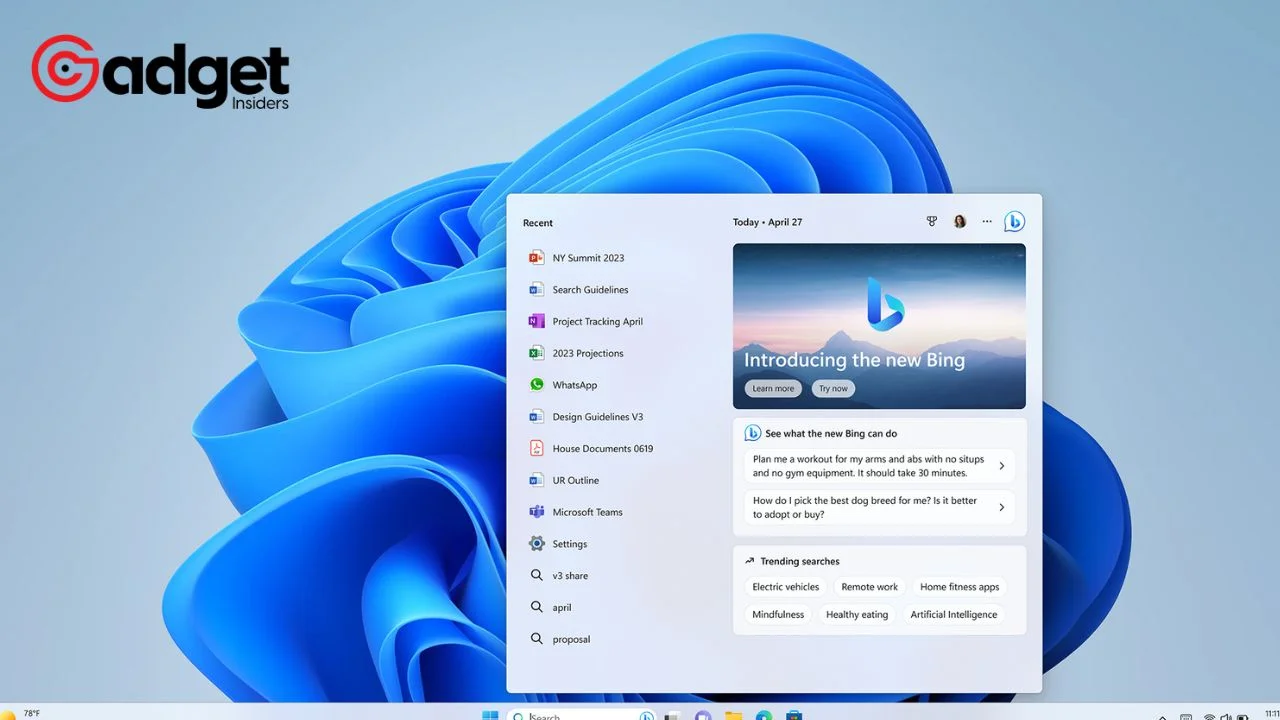Open the three-dot more options menu
Image resolution: width=1280 pixels, height=720 pixels.
tap(987, 222)
